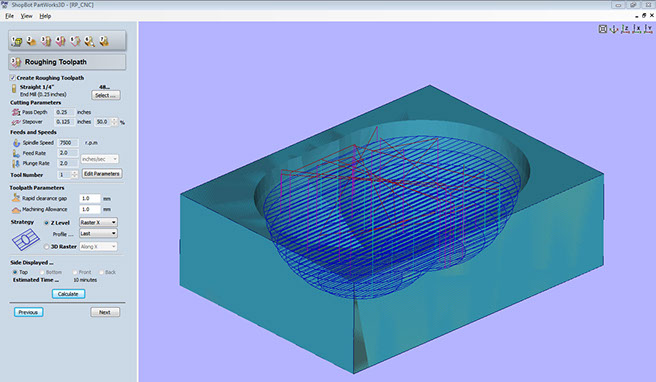The image size is (656, 382).
Task: Click the Plunge Rate icon
Action: point(16,163)
